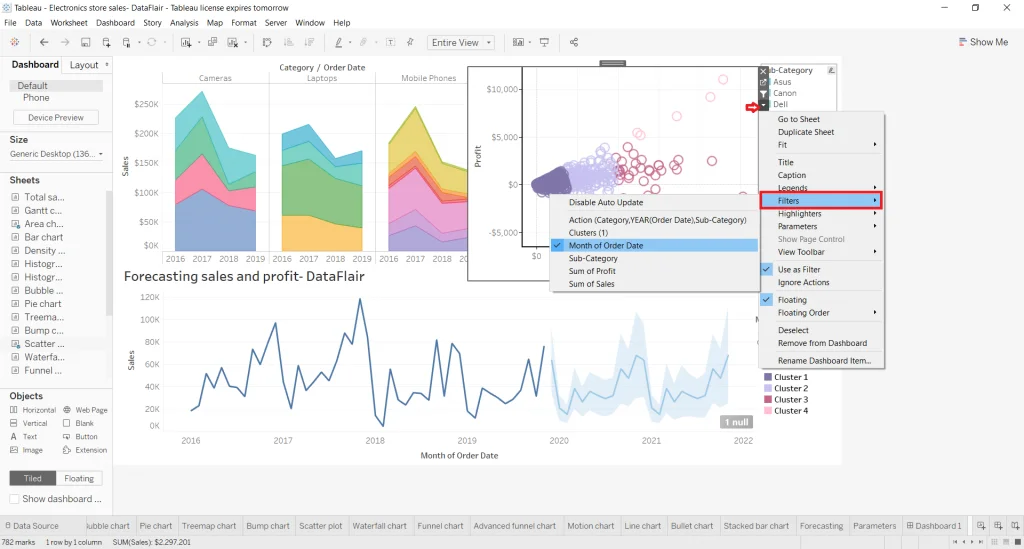This screenshot has height=549, width=1024.
Task: Open the Analysis menu
Action: point(184,23)
